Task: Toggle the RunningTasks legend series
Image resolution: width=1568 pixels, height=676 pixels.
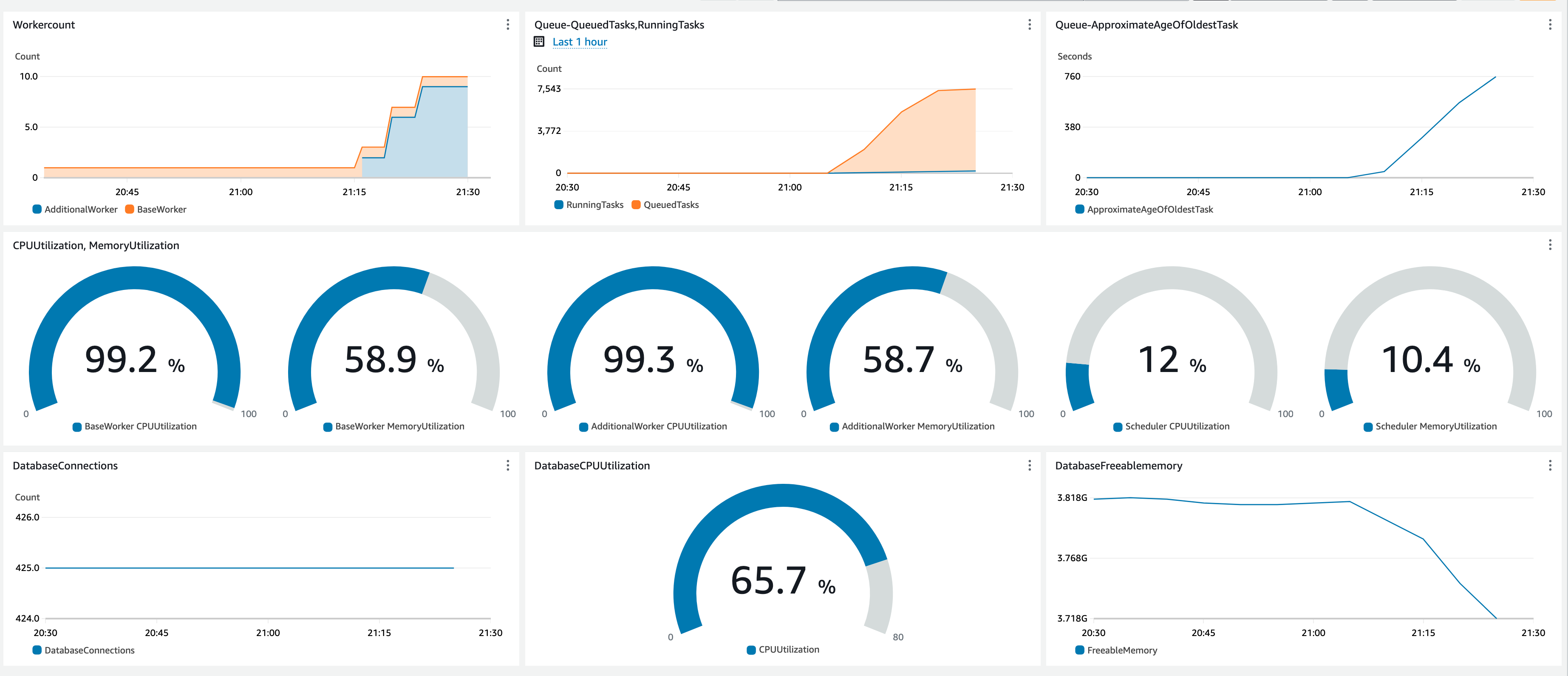Action: tap(594, 205)
